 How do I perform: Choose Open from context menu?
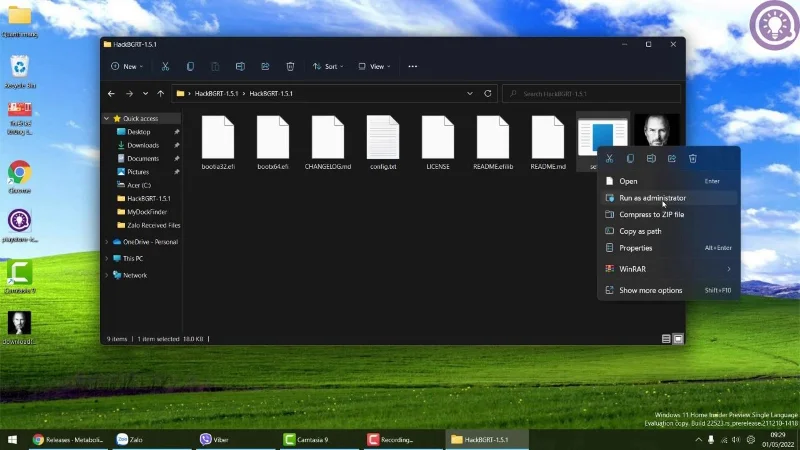pos(669,181)
